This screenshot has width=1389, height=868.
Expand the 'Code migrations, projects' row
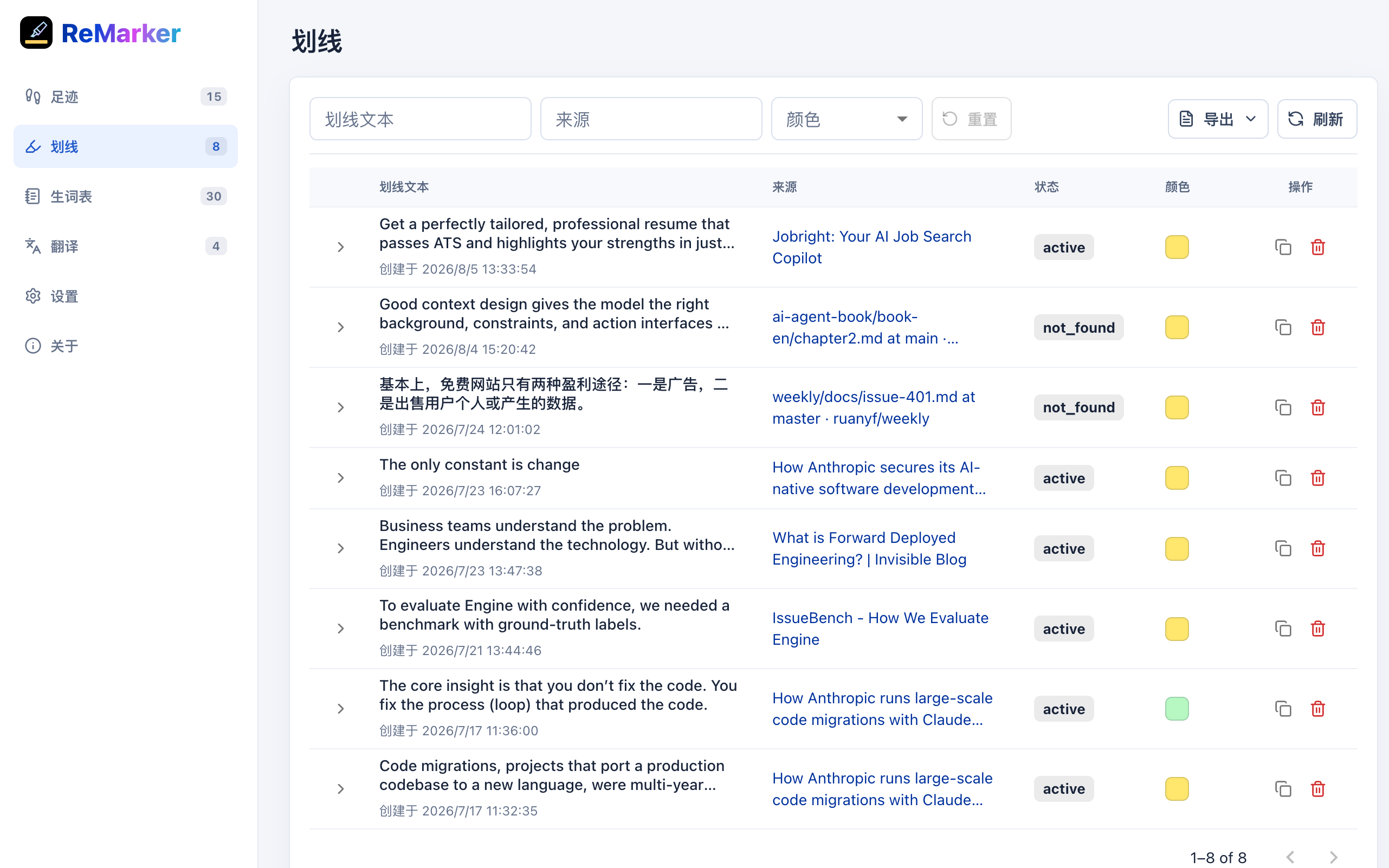pos(340,789)
